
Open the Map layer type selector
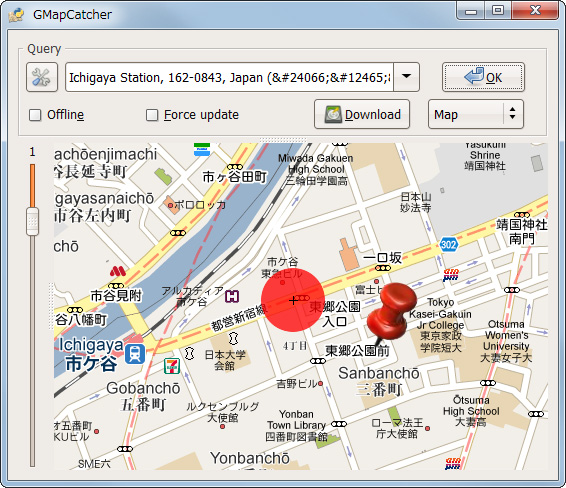(x=476, y=114)
